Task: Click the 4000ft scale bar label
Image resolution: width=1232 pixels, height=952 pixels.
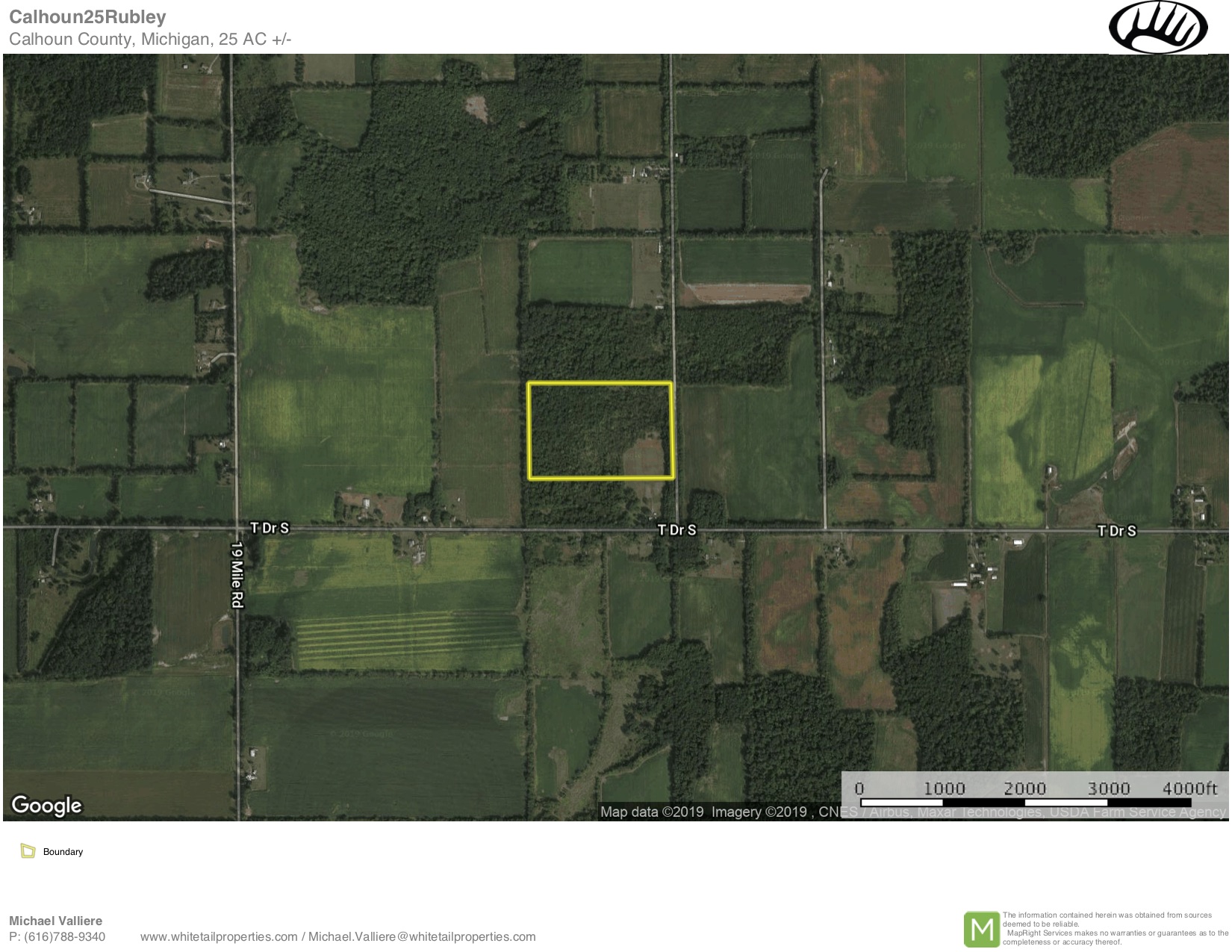Action: click(x=1189, y=788)
